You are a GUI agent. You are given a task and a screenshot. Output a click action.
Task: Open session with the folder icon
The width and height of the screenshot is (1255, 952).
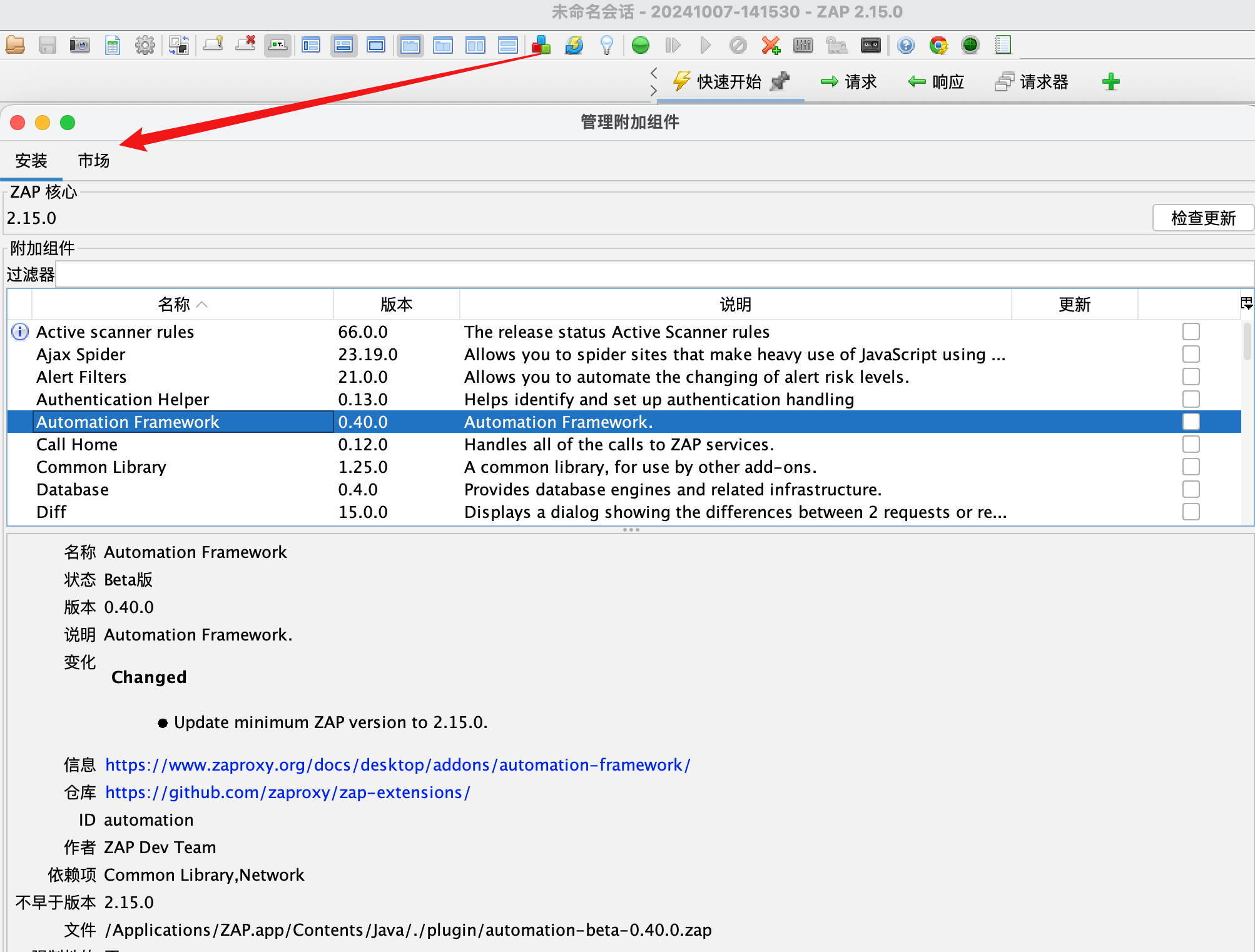coord(15,45)
